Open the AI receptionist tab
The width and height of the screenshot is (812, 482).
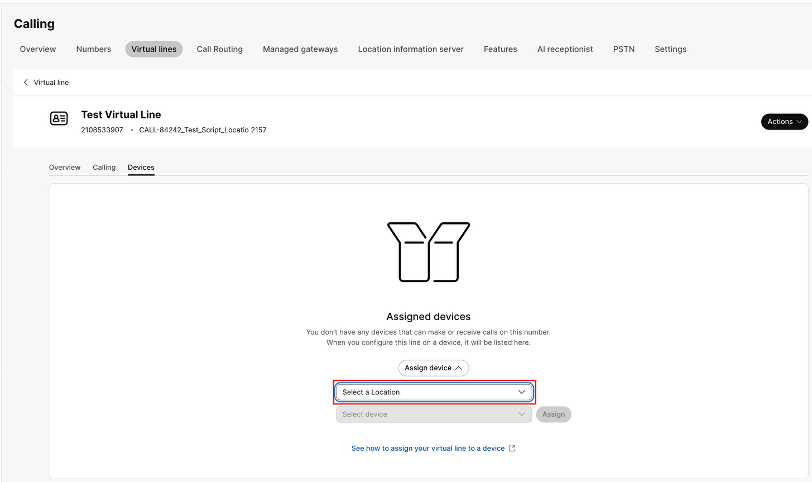point(565,49)
